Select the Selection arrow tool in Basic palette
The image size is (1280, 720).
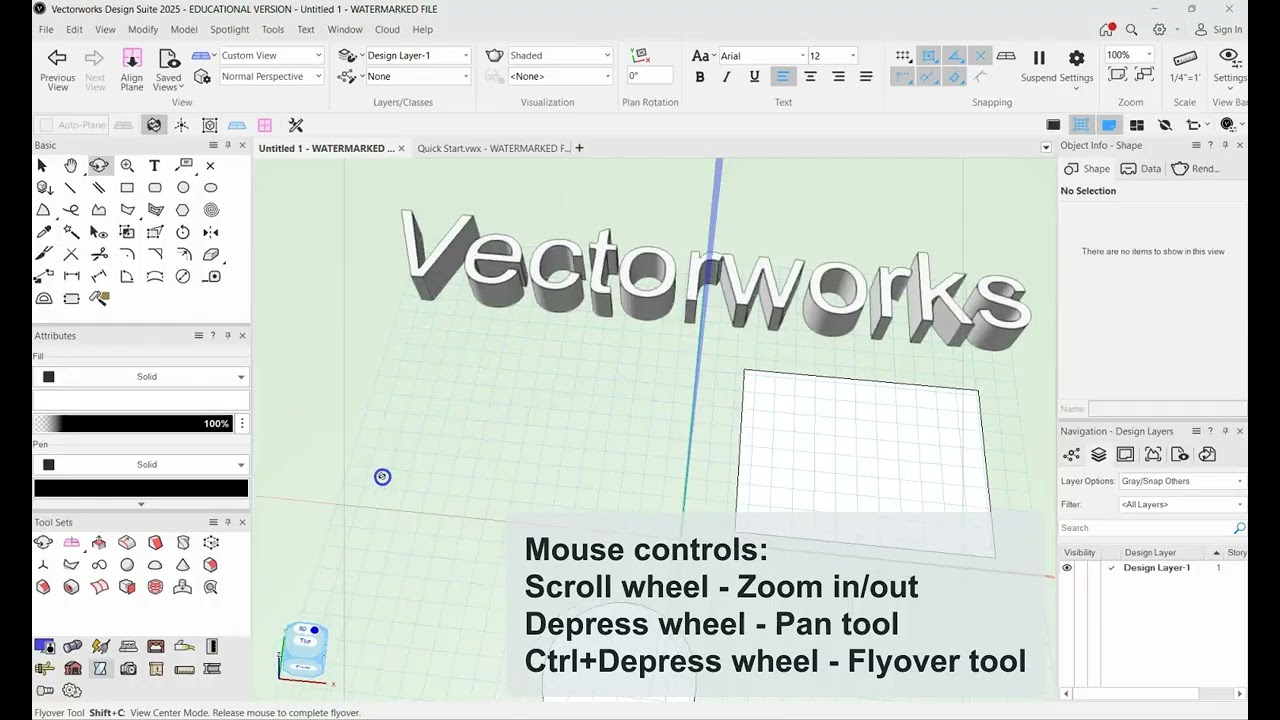43,166
